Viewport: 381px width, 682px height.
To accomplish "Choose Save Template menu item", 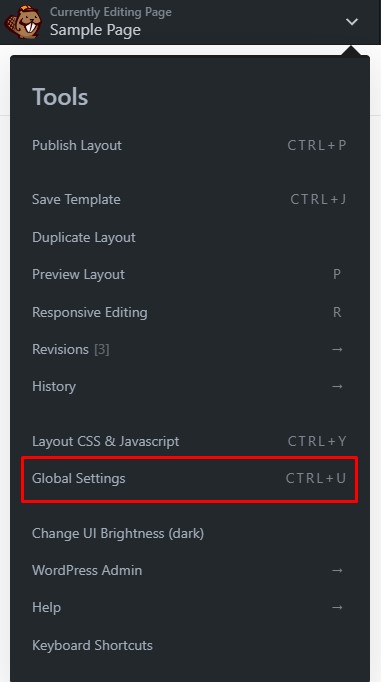I will point(190,199).
